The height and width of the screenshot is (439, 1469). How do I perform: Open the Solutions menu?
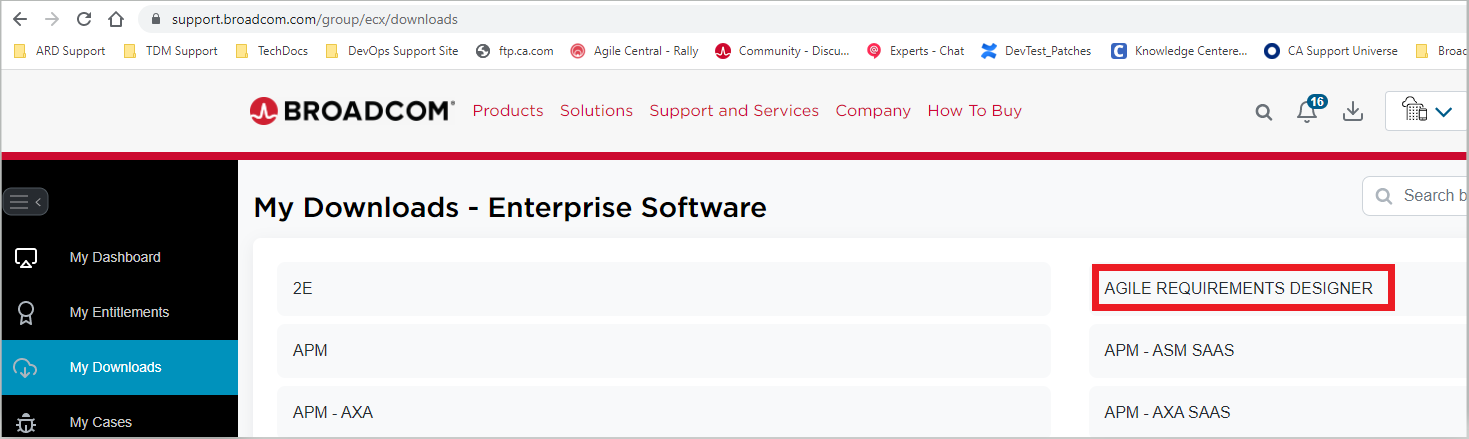tap(596, 111)
